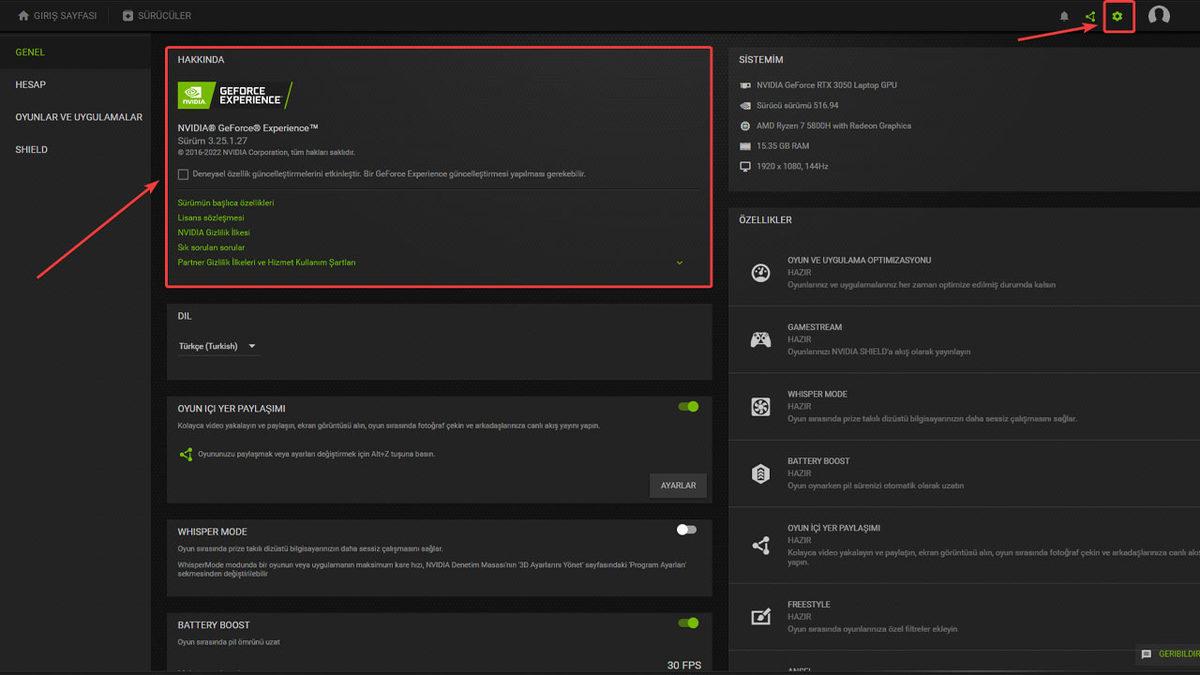Click the Geribildirim feedback button
Viewport: 1200px width, 675px height.
coord(1168,654)
